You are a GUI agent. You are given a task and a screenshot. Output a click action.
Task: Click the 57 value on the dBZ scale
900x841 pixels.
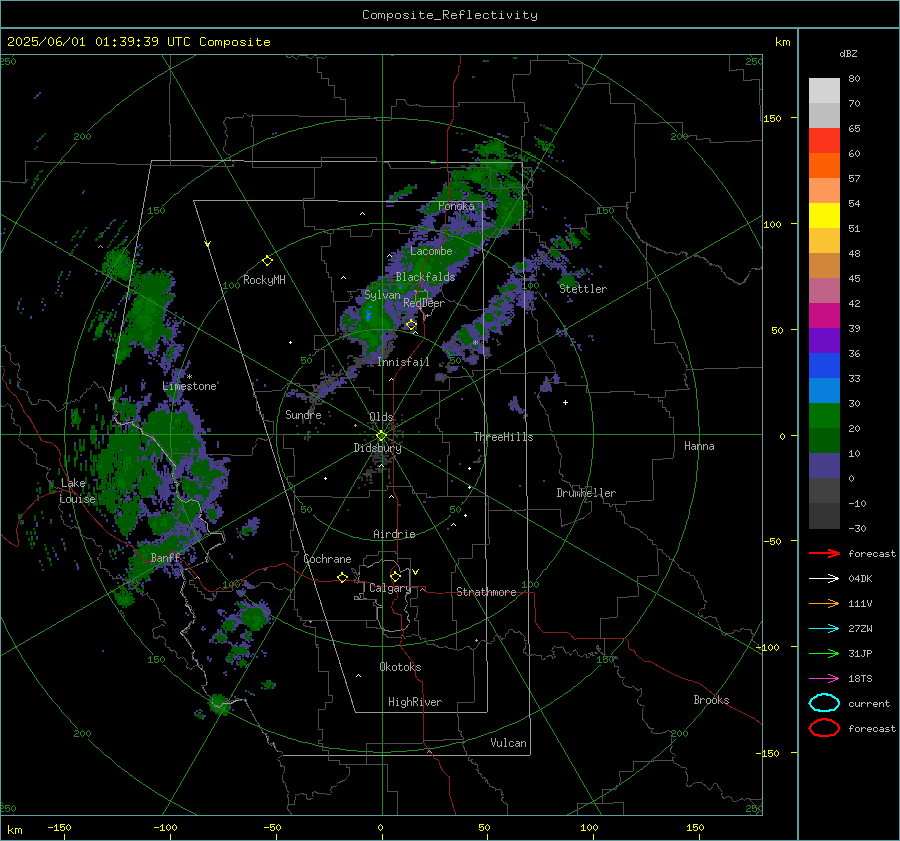(854, 178)
